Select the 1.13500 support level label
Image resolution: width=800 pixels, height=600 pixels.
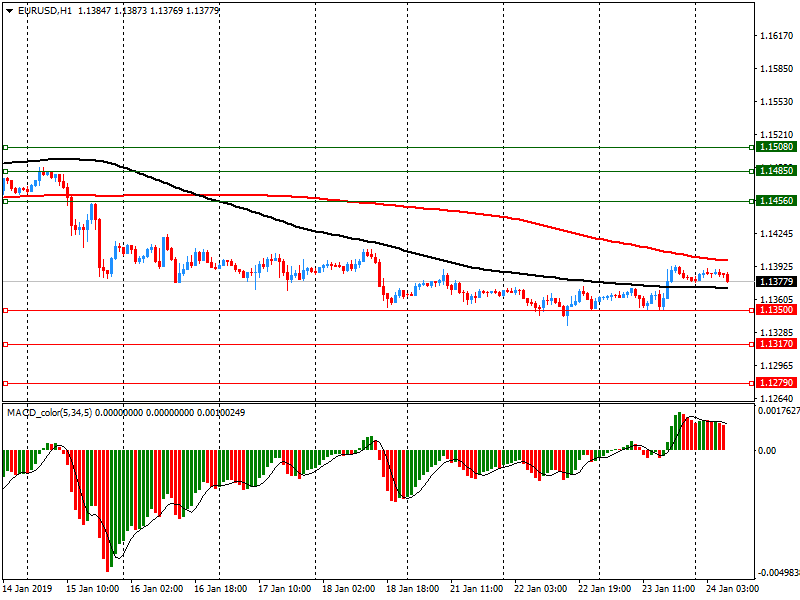[x=776, y=310]
